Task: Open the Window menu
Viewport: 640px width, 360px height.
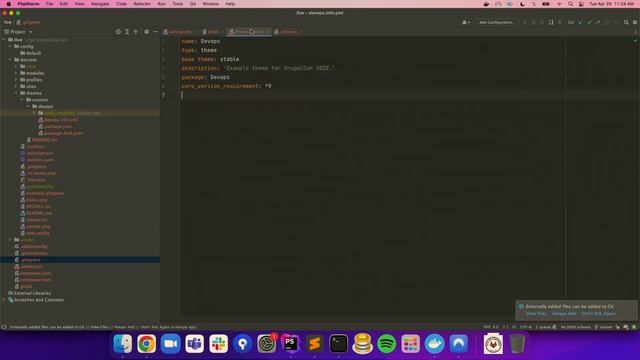Action: click(211, 4)
